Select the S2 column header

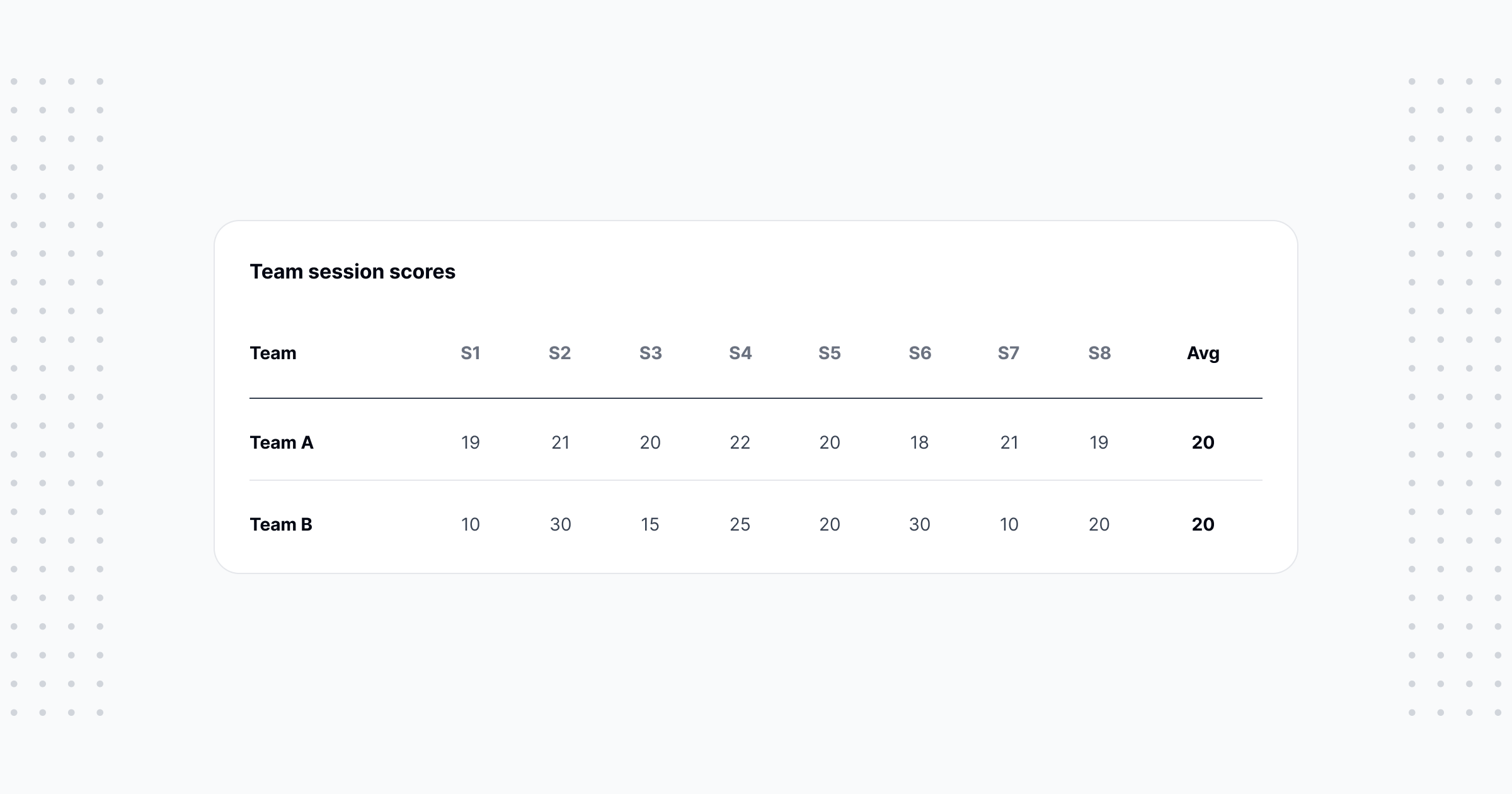(x=560, y=353)
